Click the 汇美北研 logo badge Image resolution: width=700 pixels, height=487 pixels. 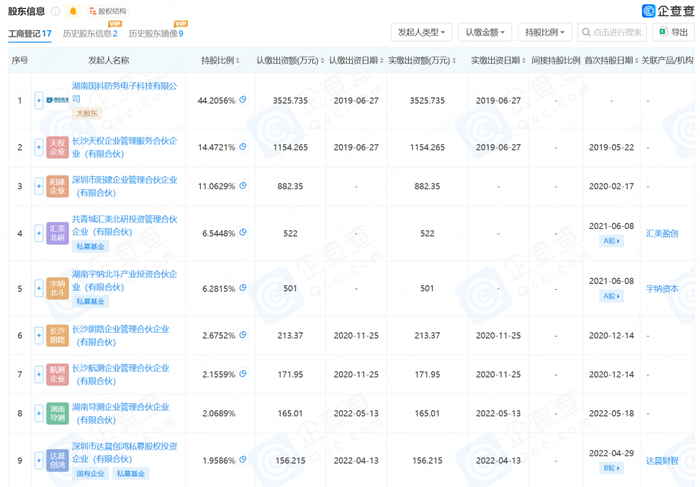(x=58, y=233)
